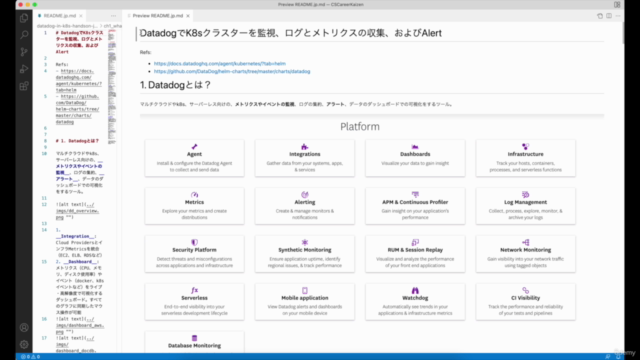Open the docs.datadoghq.com agent kubernetes link
The width and height of the screenshot is (640, 360).
[x=220, y=64]
